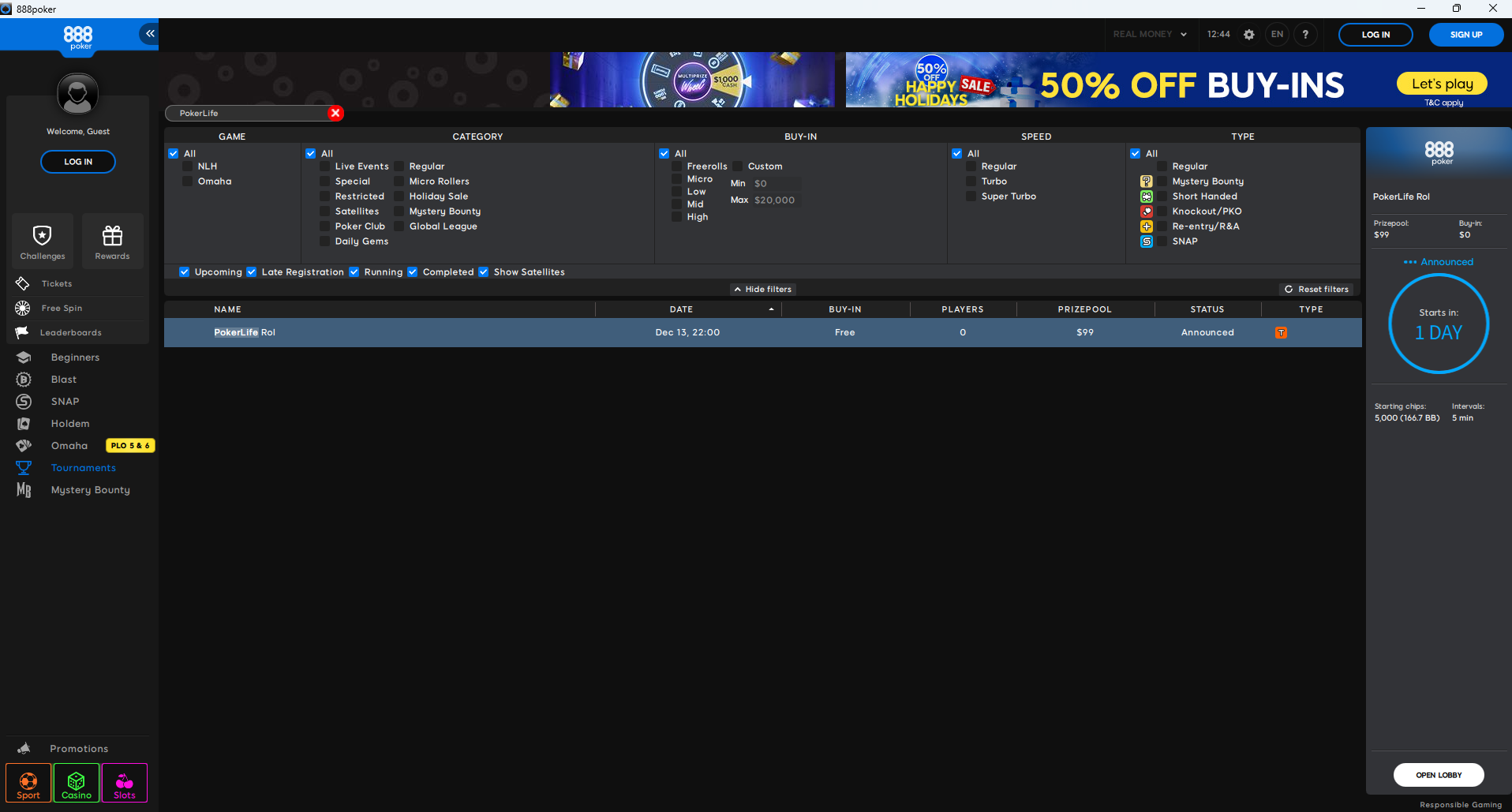
Task: Switch to the Omaha game section
Action: tap(69, 445)
